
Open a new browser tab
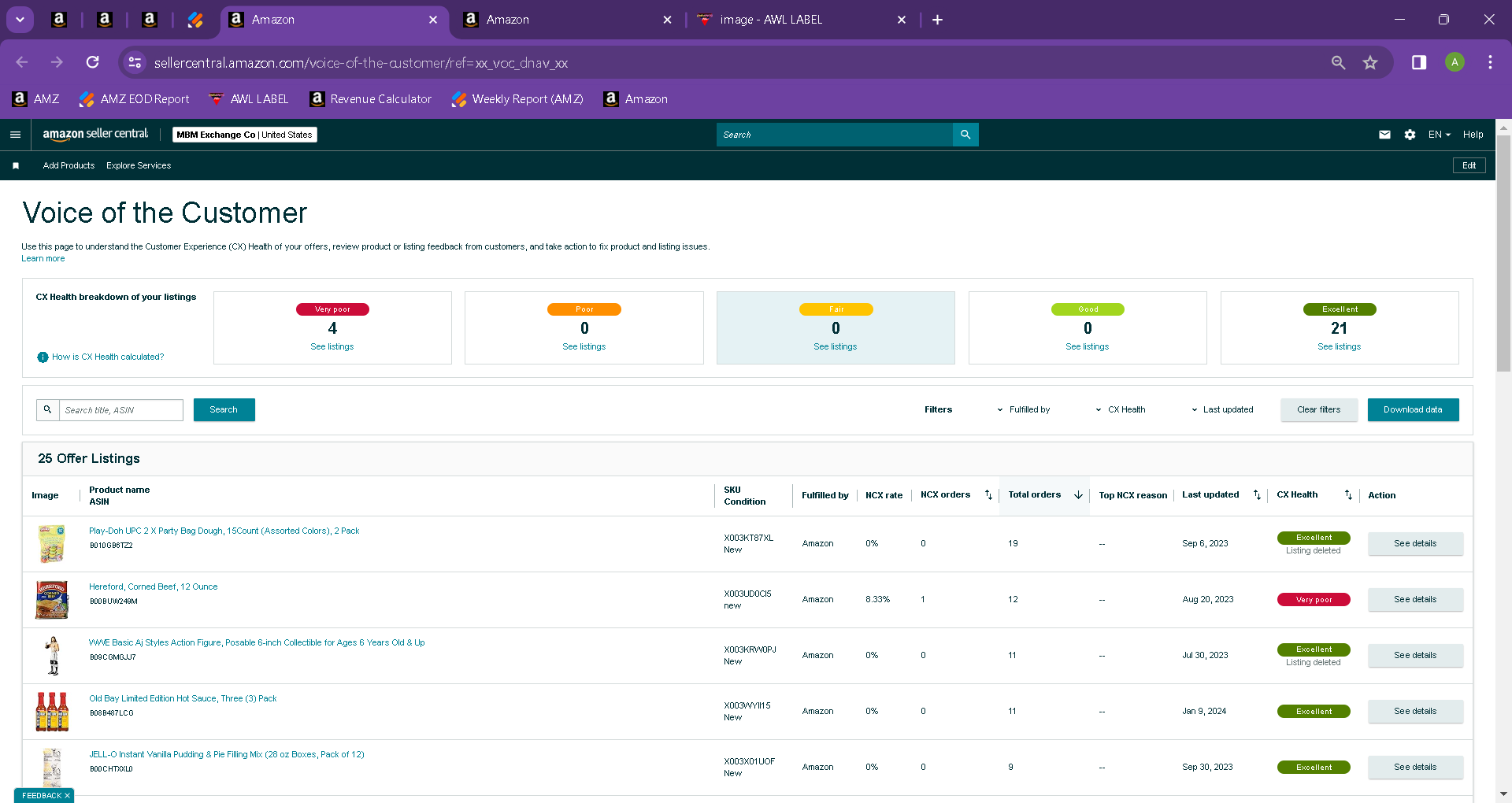click(x=937, y=20)
